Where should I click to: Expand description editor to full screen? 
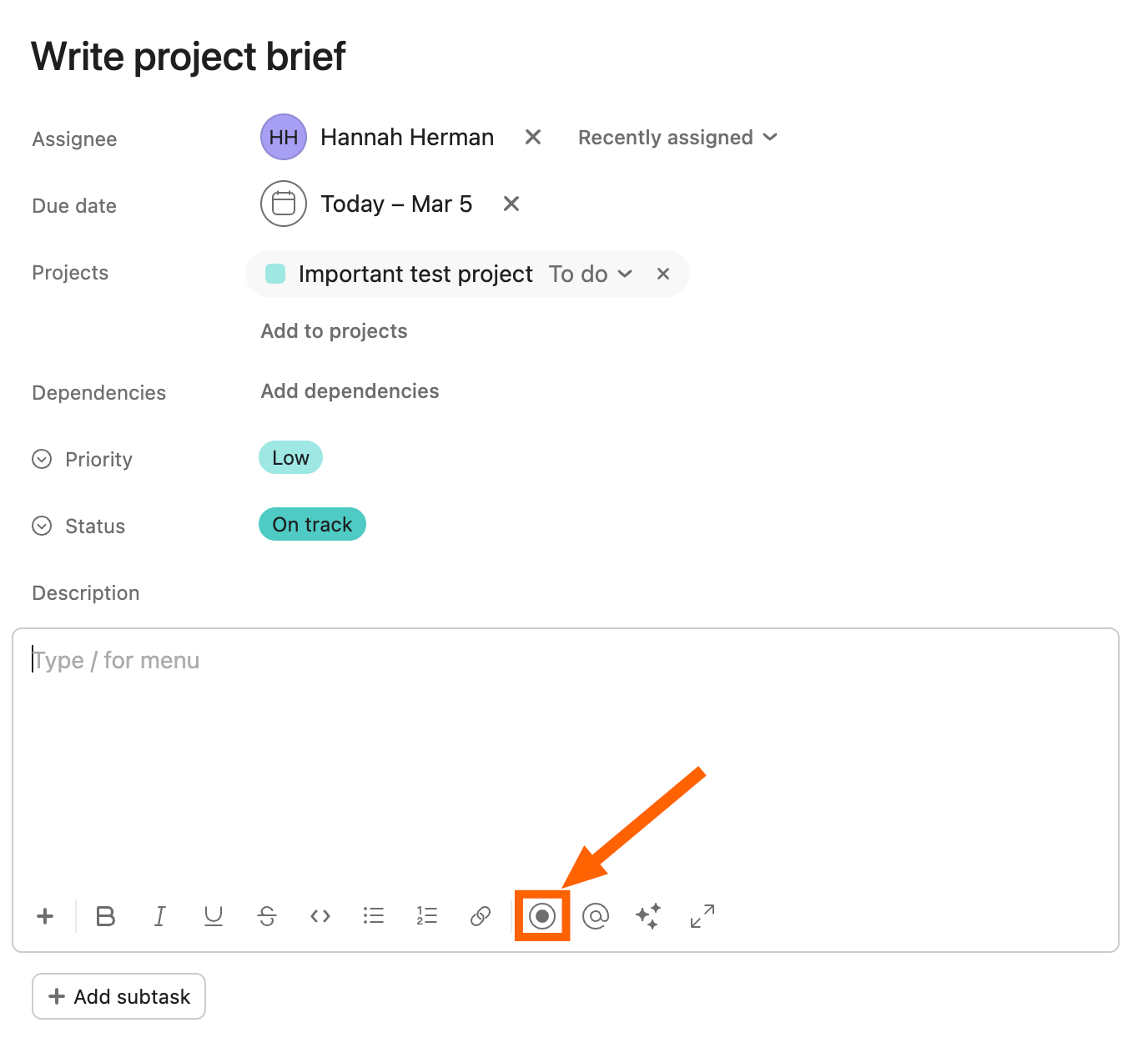click(x=702, y=916)
